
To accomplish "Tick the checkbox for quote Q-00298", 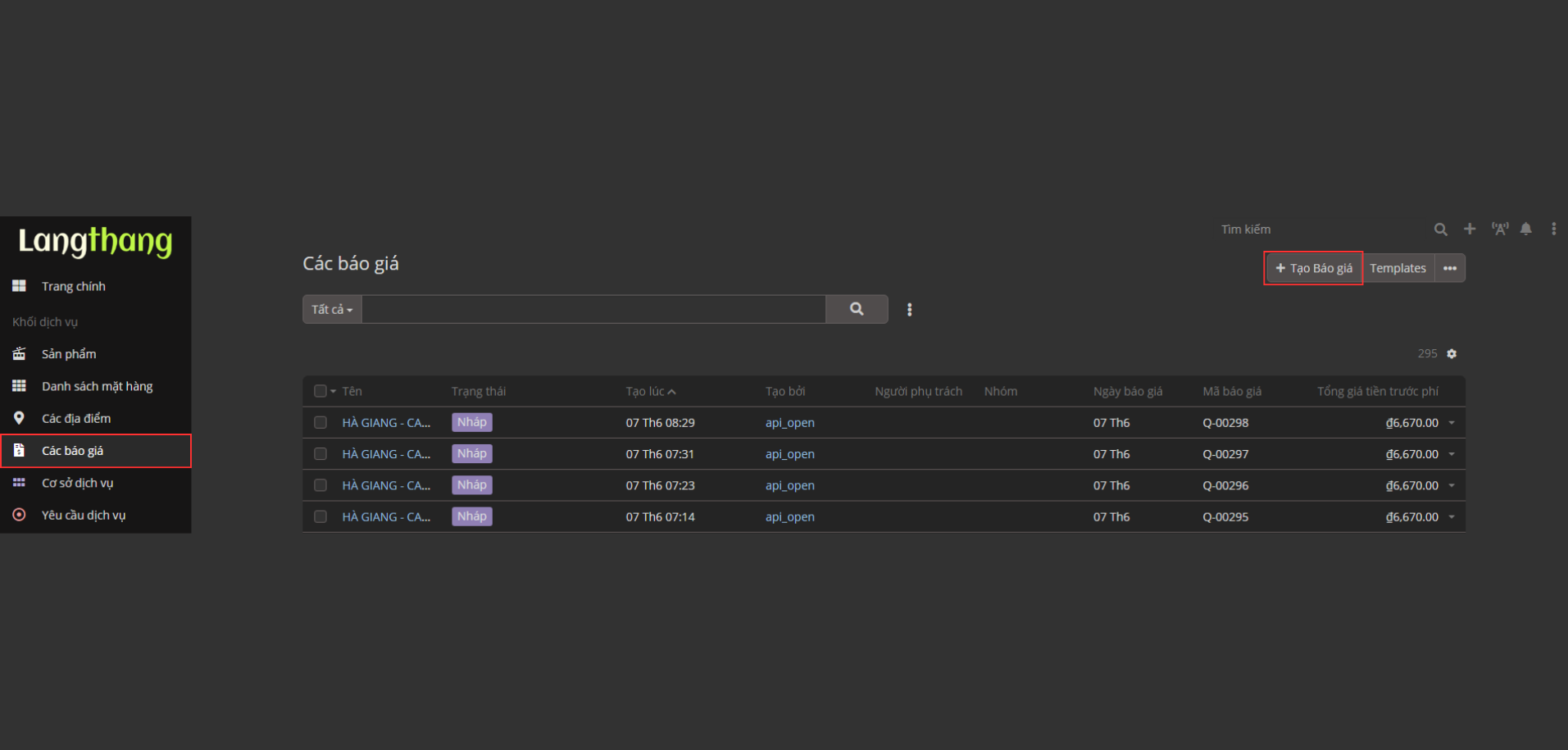I will click(x=320, y=423).
